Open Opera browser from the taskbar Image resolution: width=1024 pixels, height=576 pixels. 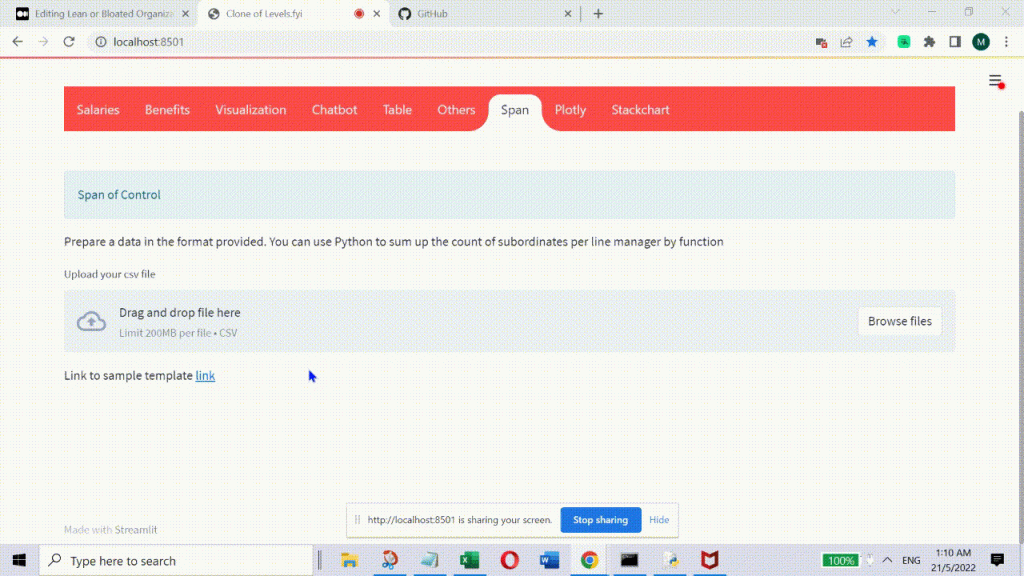509,560
